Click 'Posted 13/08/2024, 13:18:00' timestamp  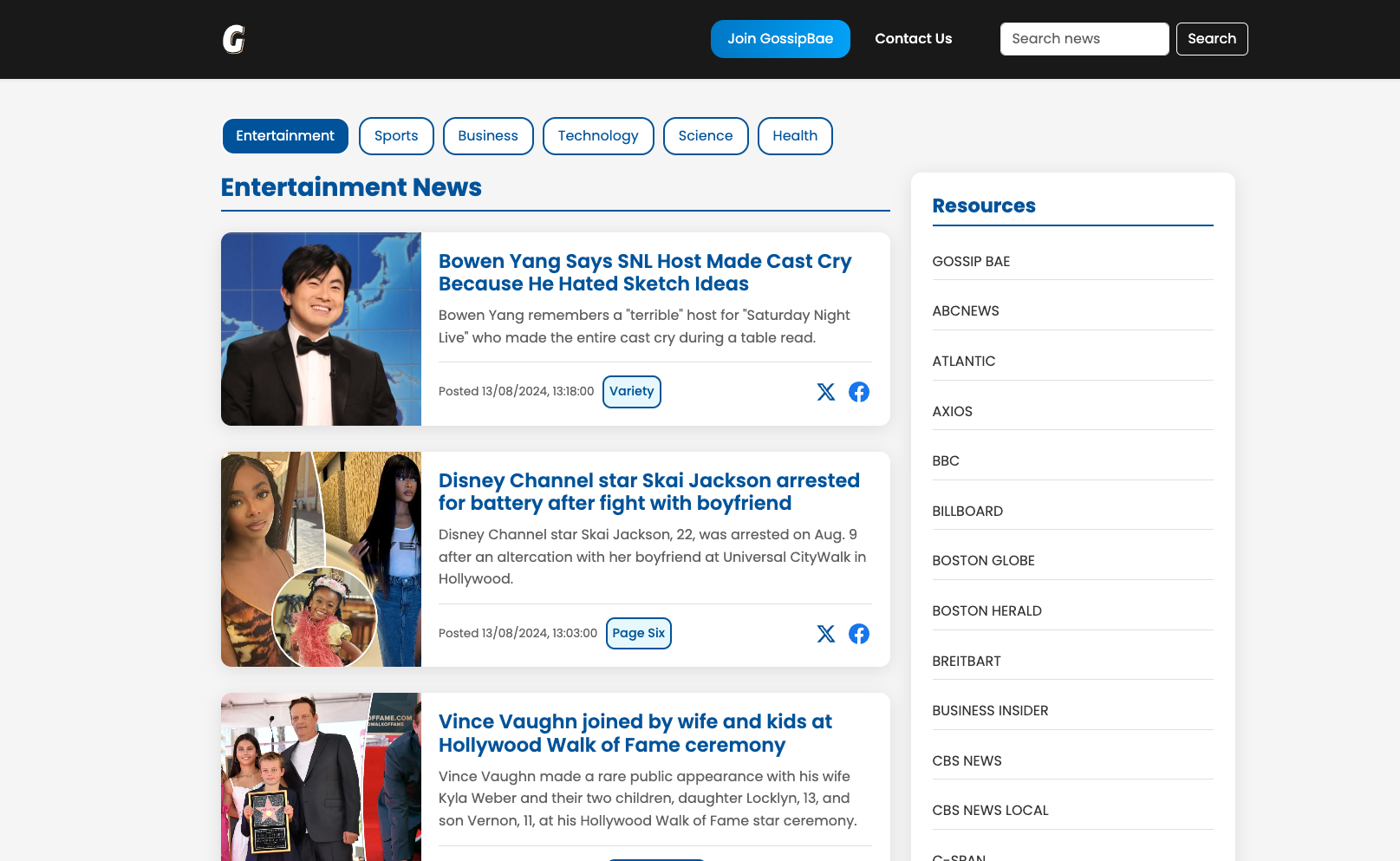tap(516, 392)
